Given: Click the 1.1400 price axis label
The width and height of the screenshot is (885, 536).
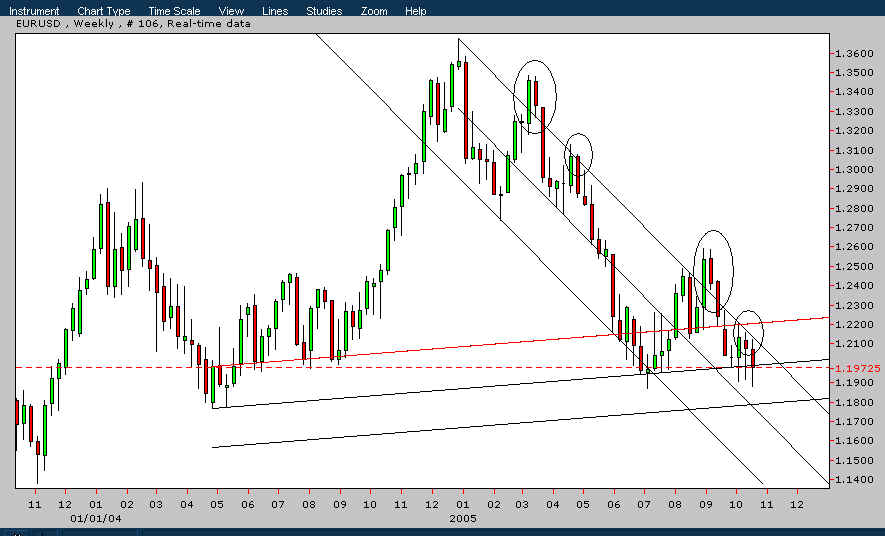Looking at the screenshot, I should [854, 480].
